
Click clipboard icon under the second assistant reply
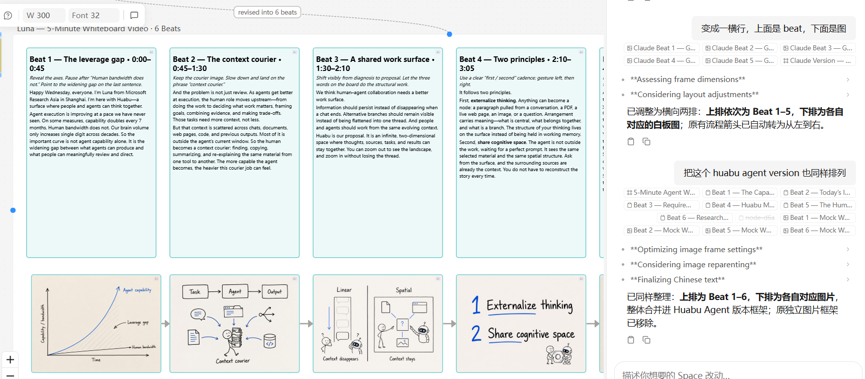pyautogui.click(x=631, y=340)
